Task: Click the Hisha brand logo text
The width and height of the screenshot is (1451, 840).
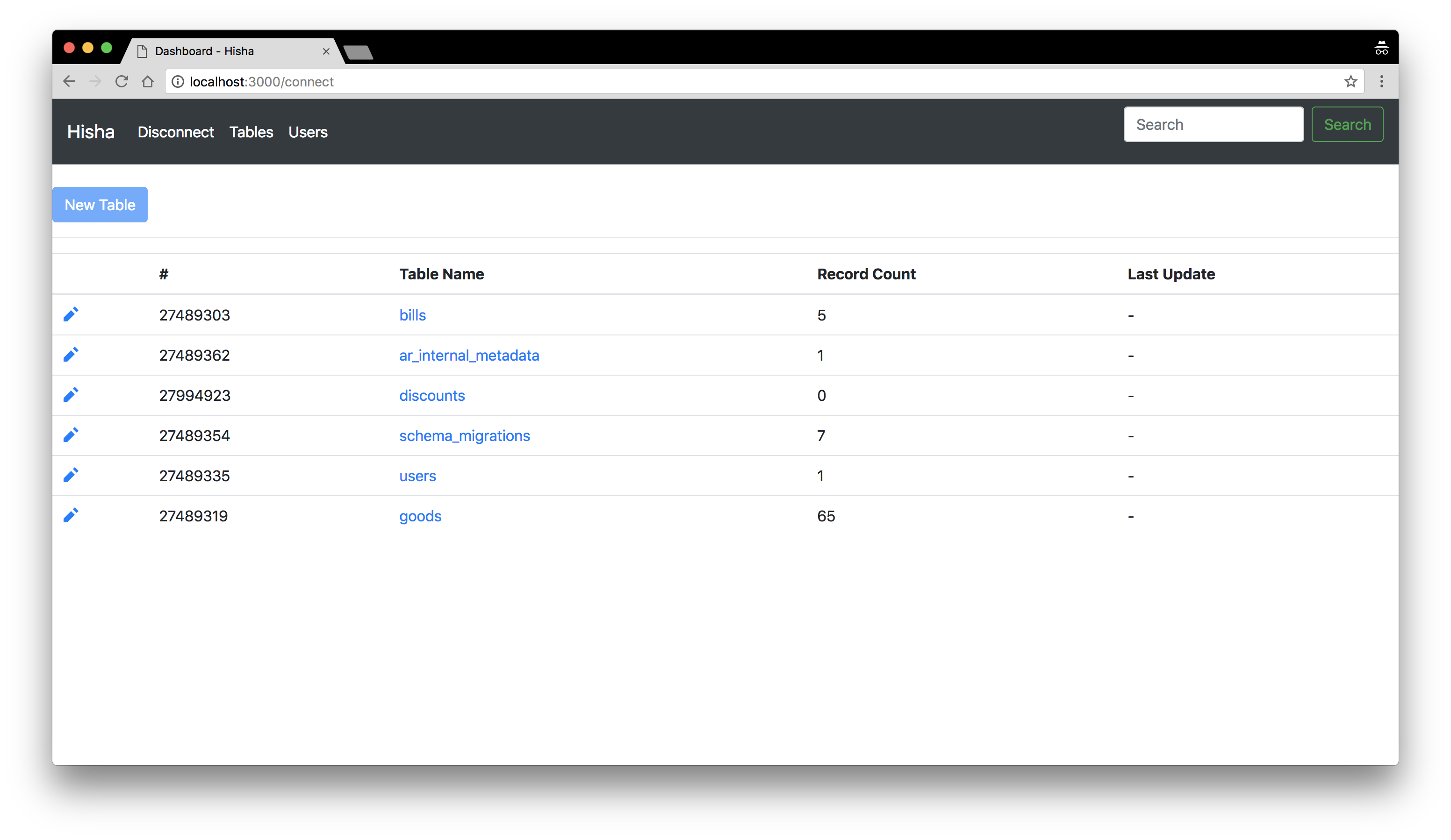Action: 91,132
